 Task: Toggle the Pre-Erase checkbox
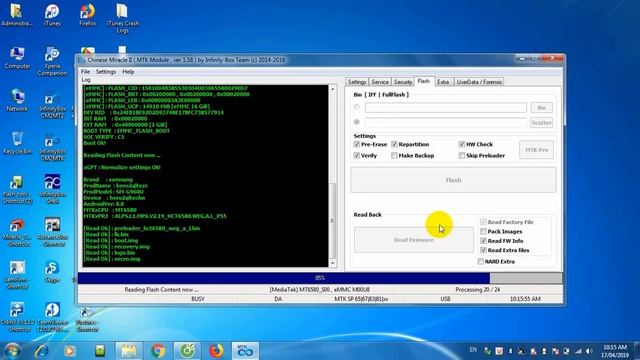click(x=357, y=144)
